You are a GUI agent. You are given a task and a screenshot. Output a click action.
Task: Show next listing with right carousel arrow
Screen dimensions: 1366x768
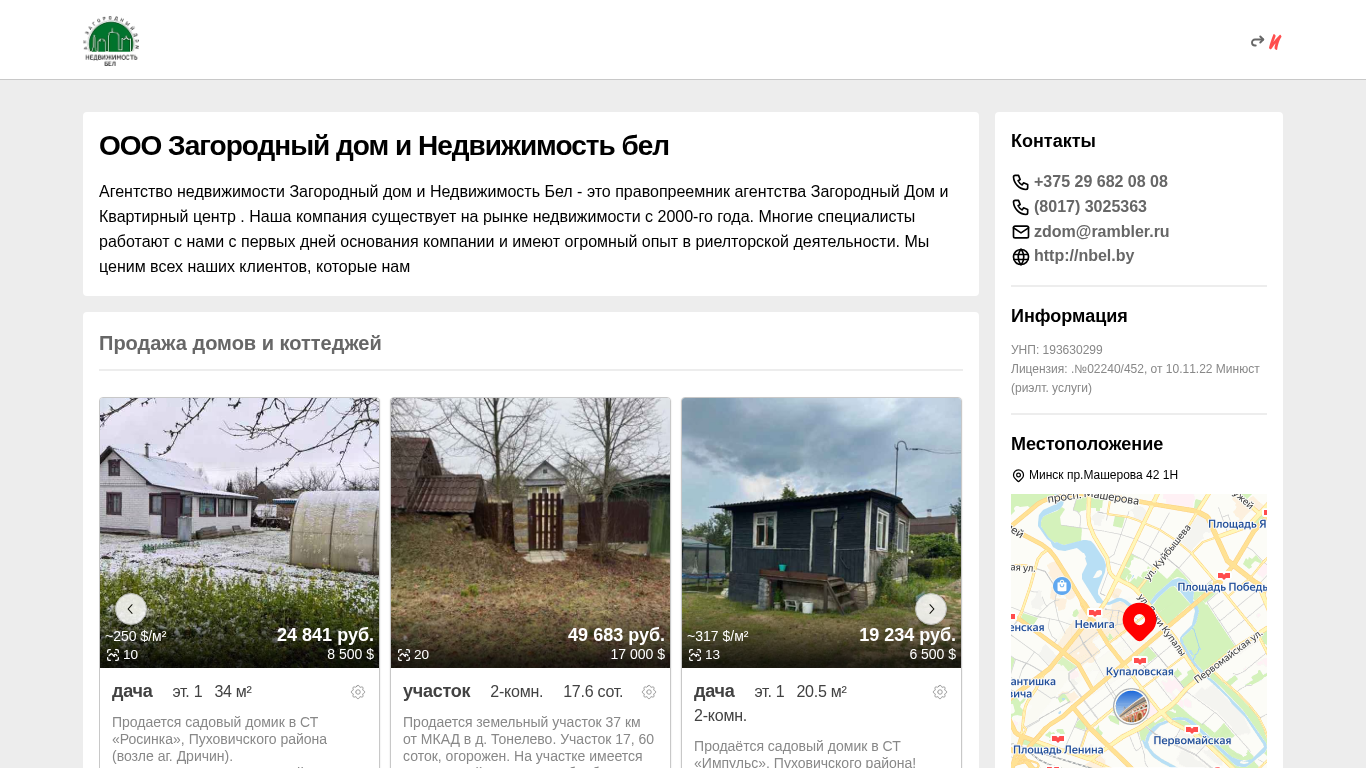click(931, 609)
